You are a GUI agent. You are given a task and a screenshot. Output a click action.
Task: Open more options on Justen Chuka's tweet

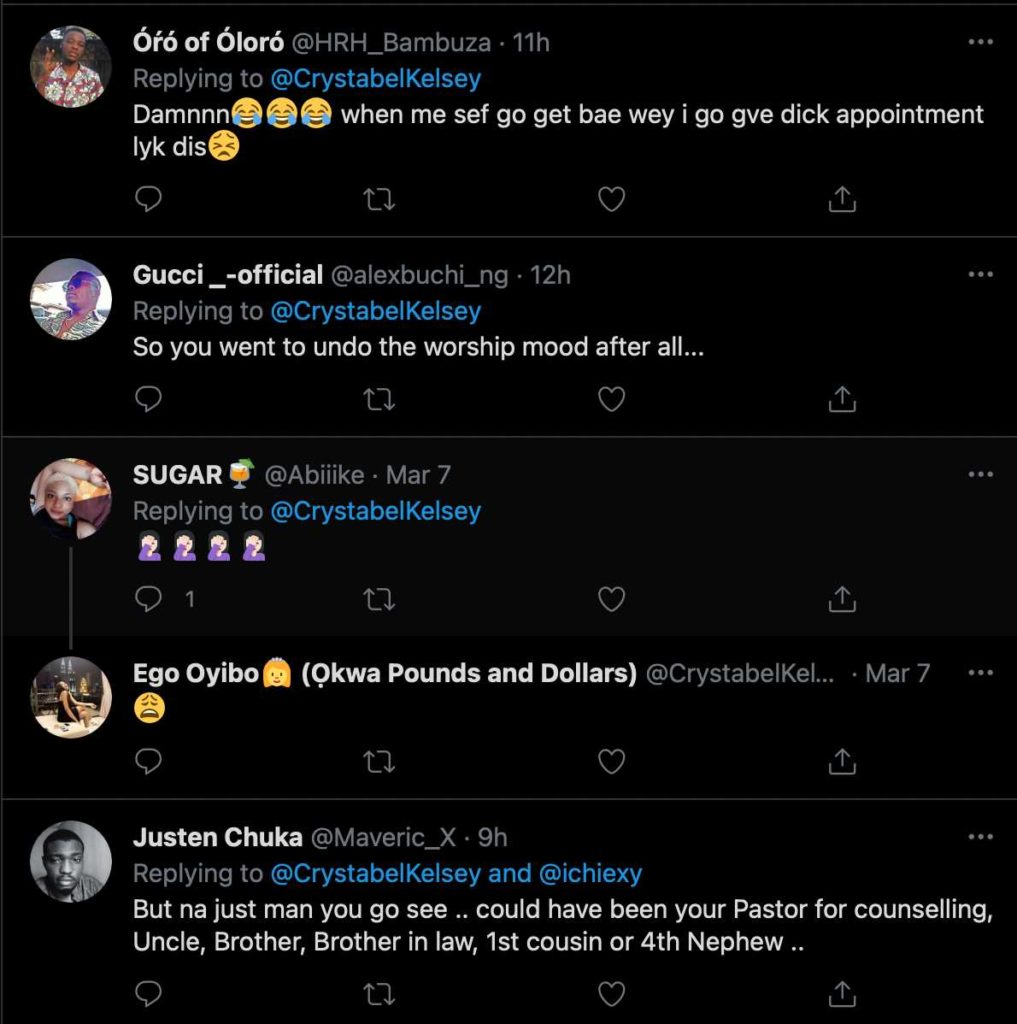click(x=981, y=837)
